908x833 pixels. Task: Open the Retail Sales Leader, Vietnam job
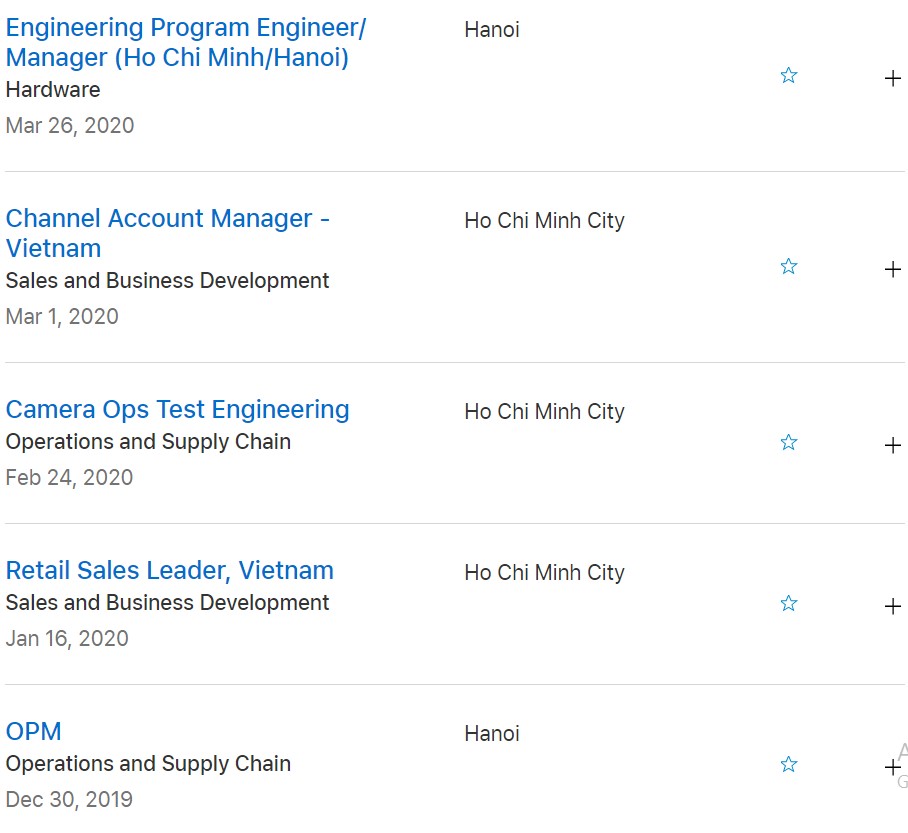[x=169, y=571]
